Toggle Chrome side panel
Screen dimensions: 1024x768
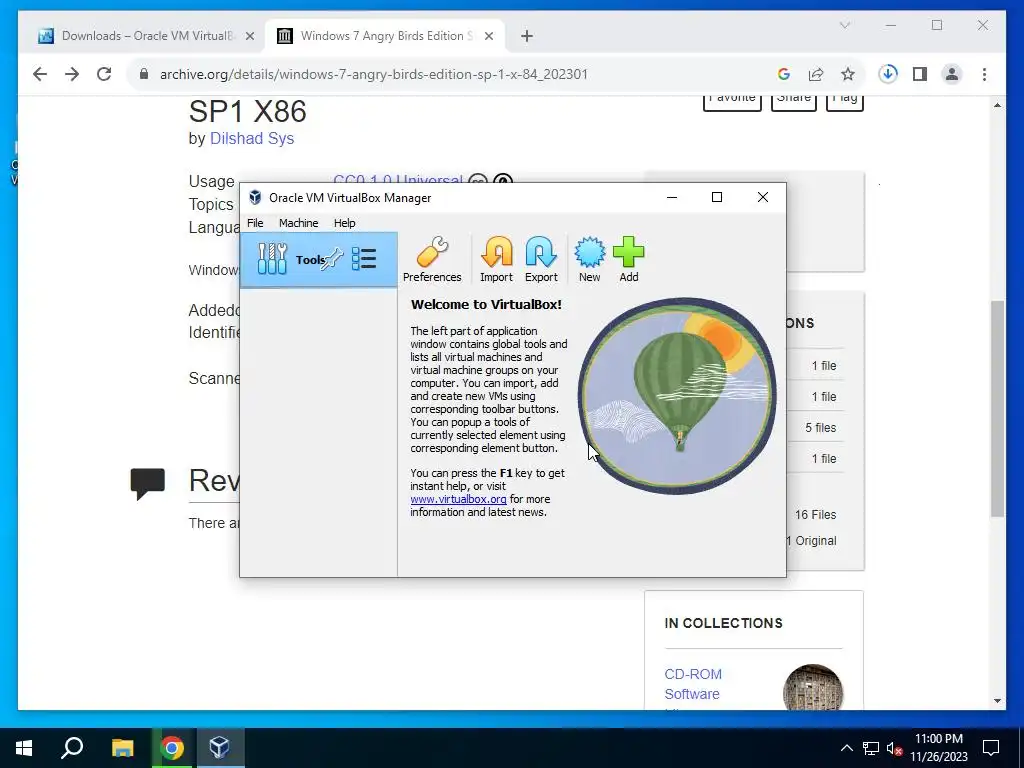(x=920, y=74)
